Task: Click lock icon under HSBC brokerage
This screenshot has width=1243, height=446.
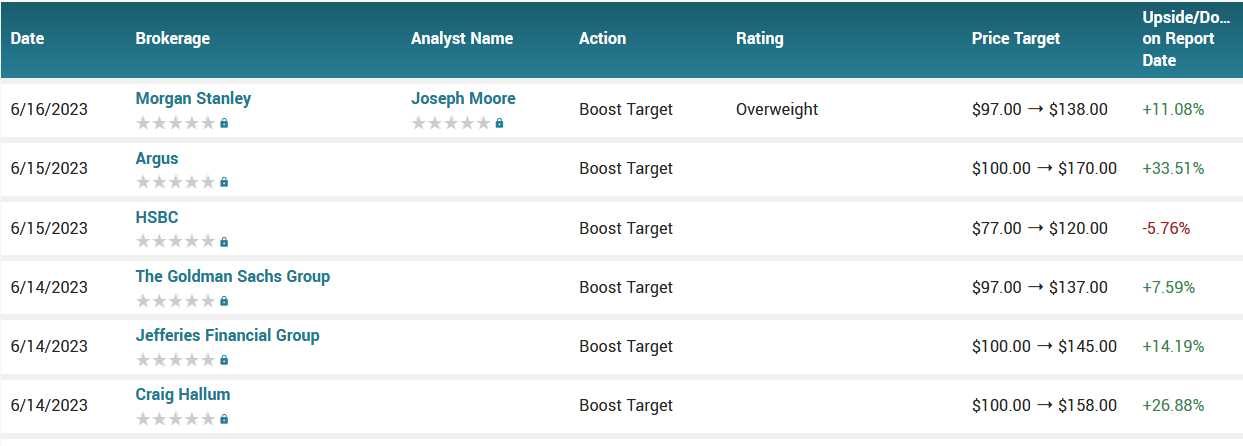Action: 224,242
